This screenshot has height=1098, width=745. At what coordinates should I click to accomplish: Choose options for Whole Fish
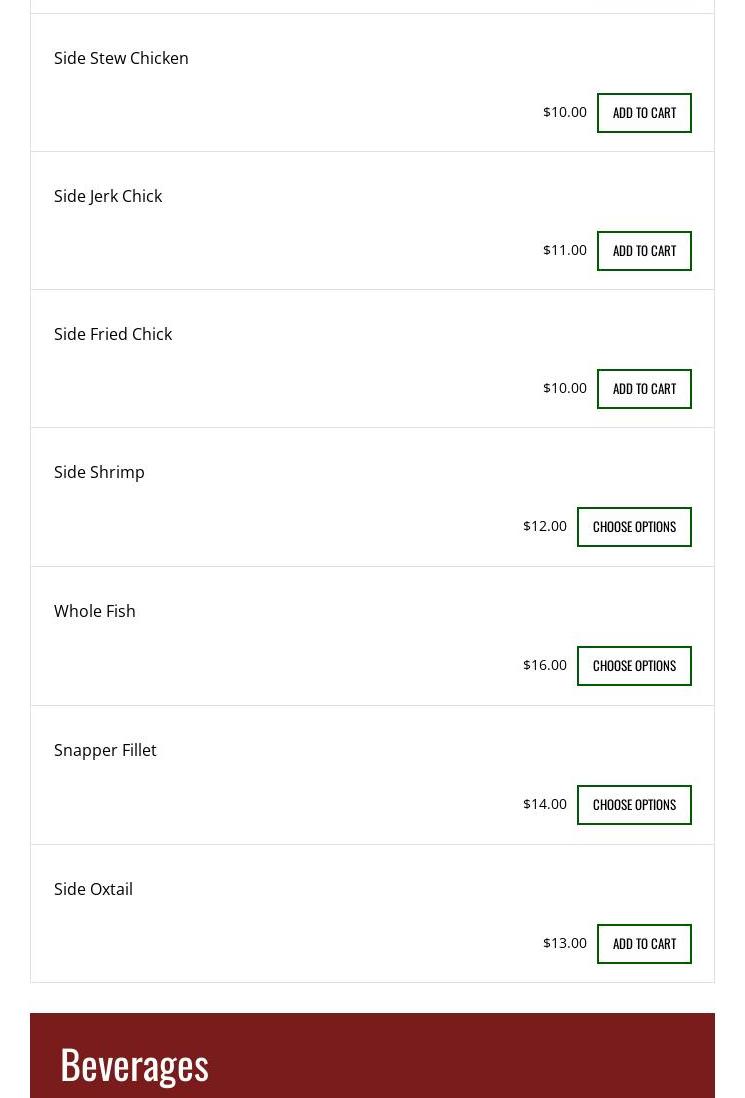pyautogui.click(x=634, y=666)
